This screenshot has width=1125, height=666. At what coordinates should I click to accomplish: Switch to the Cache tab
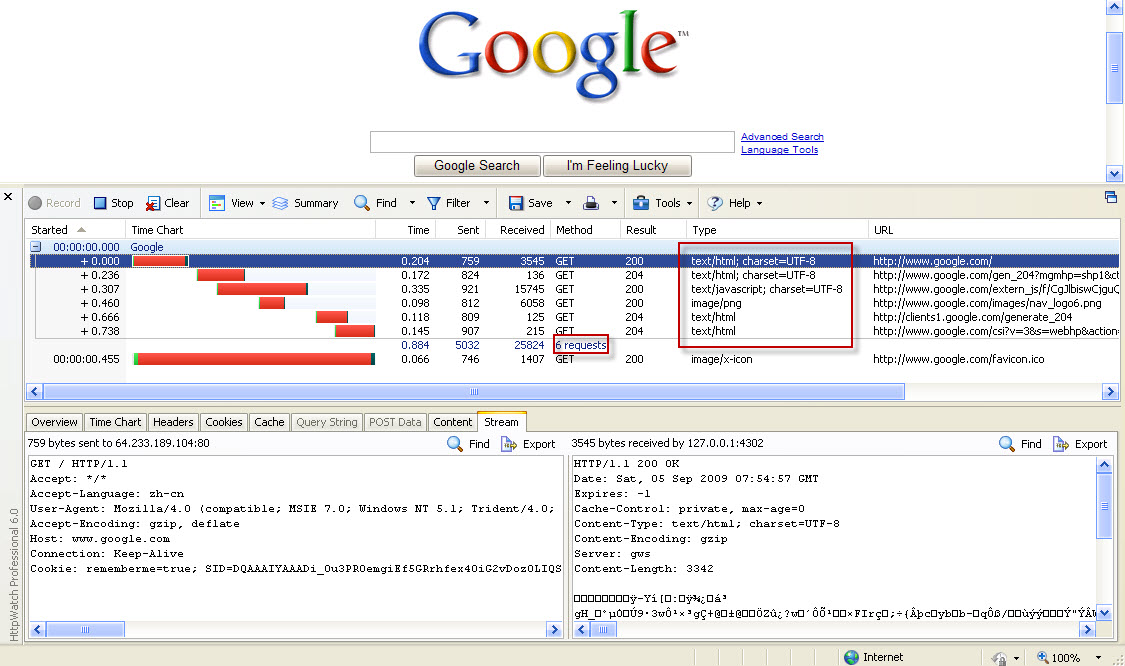pyautogui.click(x=269, y=422)
